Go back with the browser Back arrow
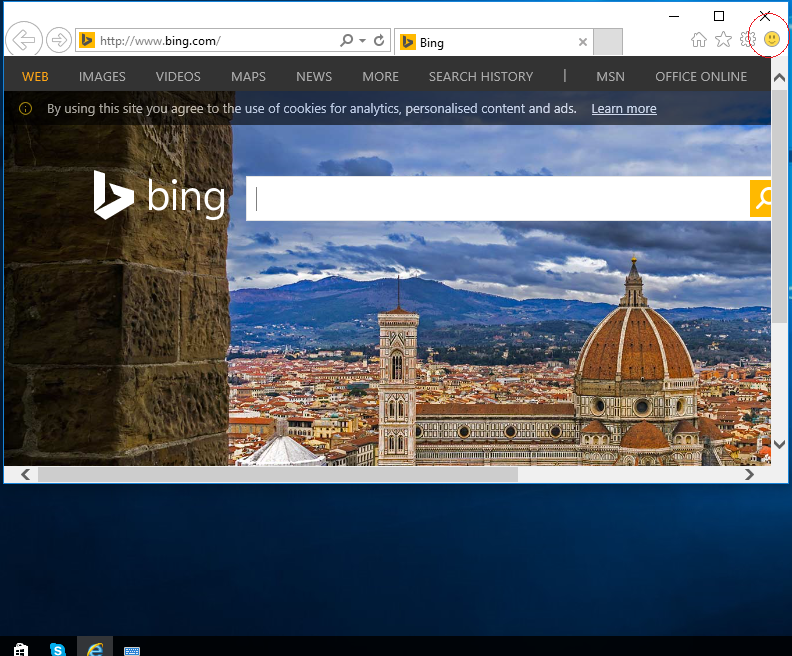Screen dimensions: 792x656 point(24,39)
